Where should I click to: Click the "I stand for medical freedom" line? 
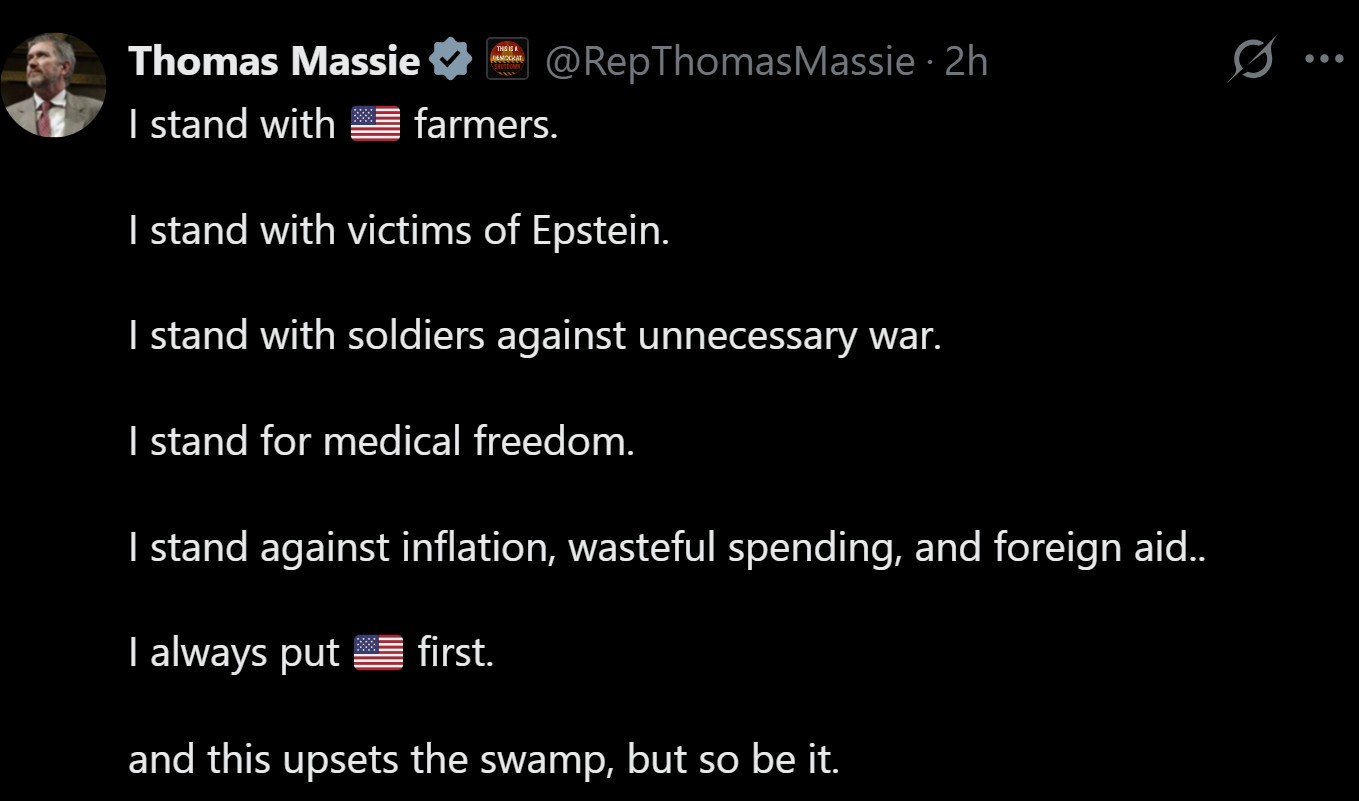click(x=381, y=441)
